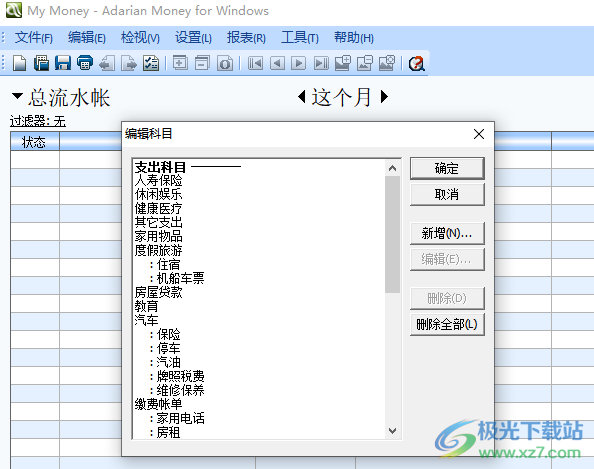Viewport: 594px width, 469px height.
Task: Click the open file icon in toolbar
Action: 41,63
